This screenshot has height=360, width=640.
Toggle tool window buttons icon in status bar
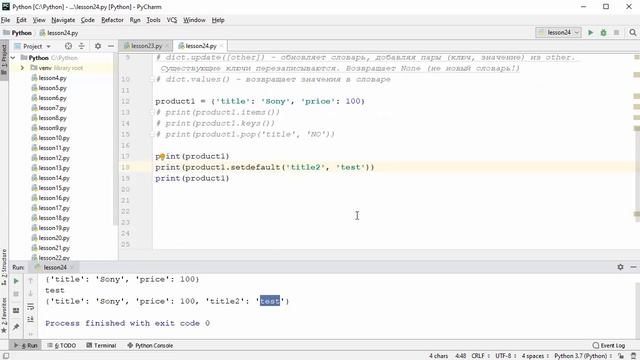(6, 356)
